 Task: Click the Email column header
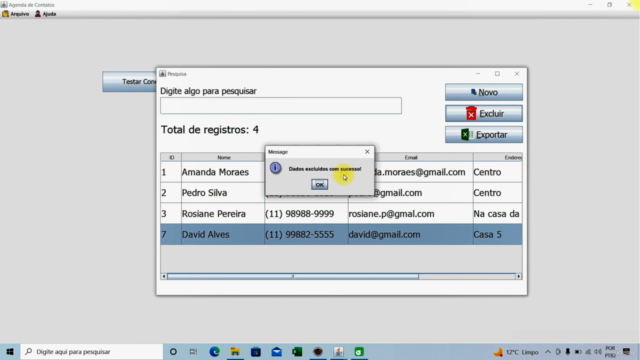[x=411, y=157]
